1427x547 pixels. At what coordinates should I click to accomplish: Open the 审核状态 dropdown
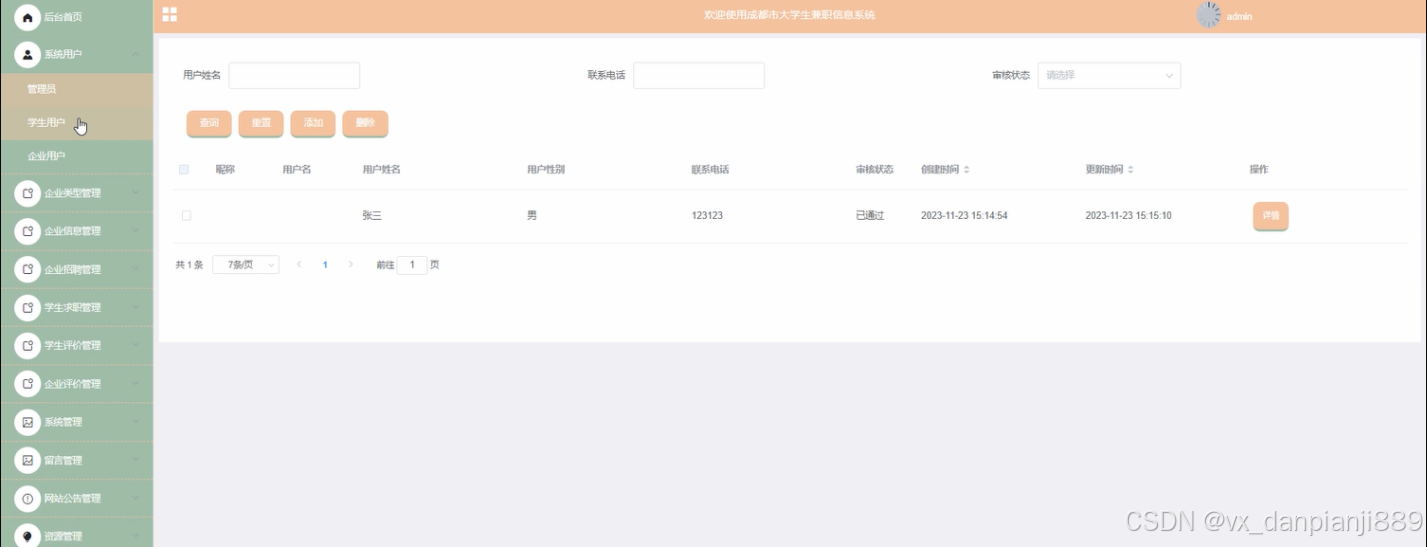coord(1109,76)
